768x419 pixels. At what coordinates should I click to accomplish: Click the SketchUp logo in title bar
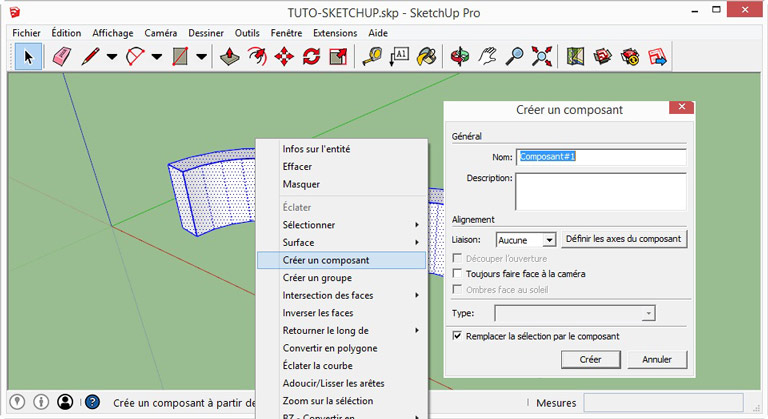click(x=15, y=12)
